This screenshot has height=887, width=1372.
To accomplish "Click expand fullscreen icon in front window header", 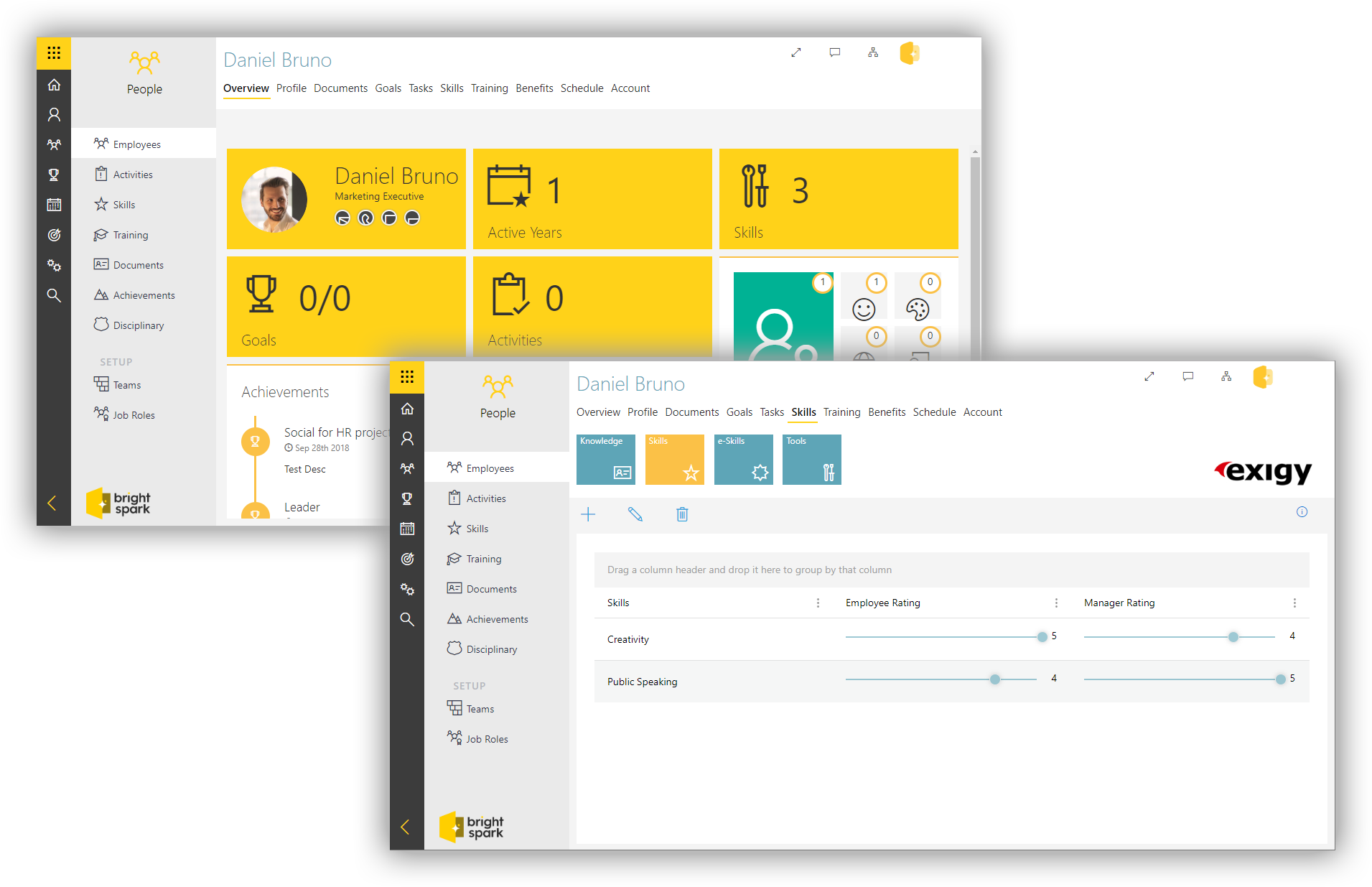I will click(1149, 376).
